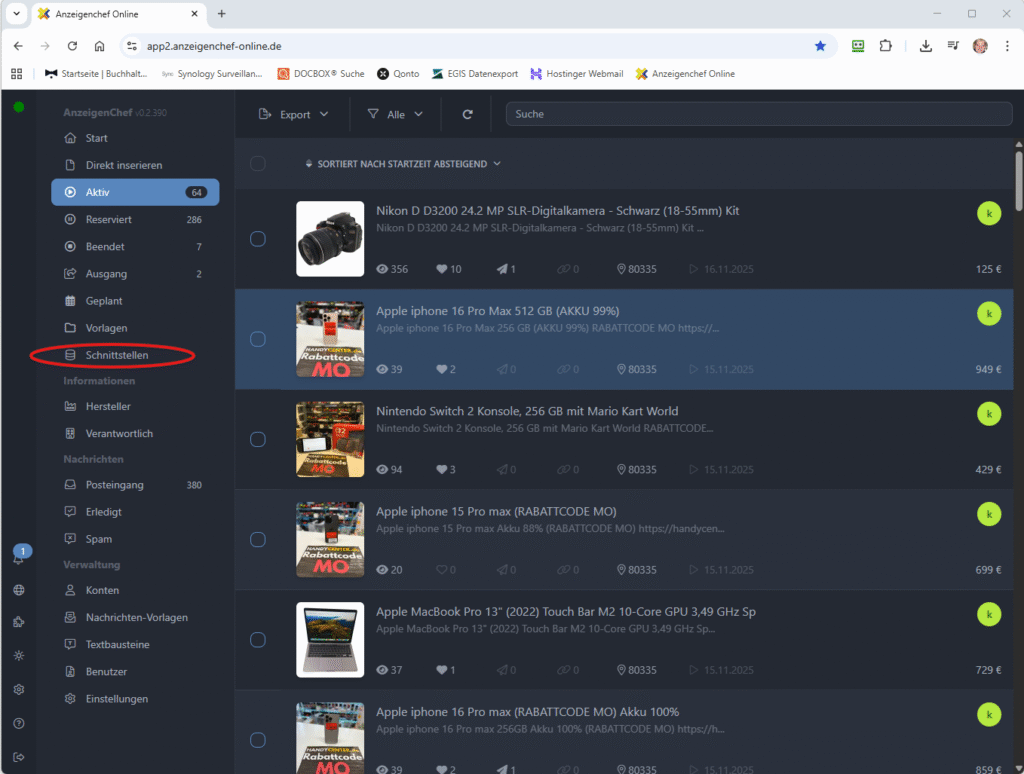Expand the Alle filter dropdown
The height and width of the screenshot is (774, 1024).
[x=395, y=114]
